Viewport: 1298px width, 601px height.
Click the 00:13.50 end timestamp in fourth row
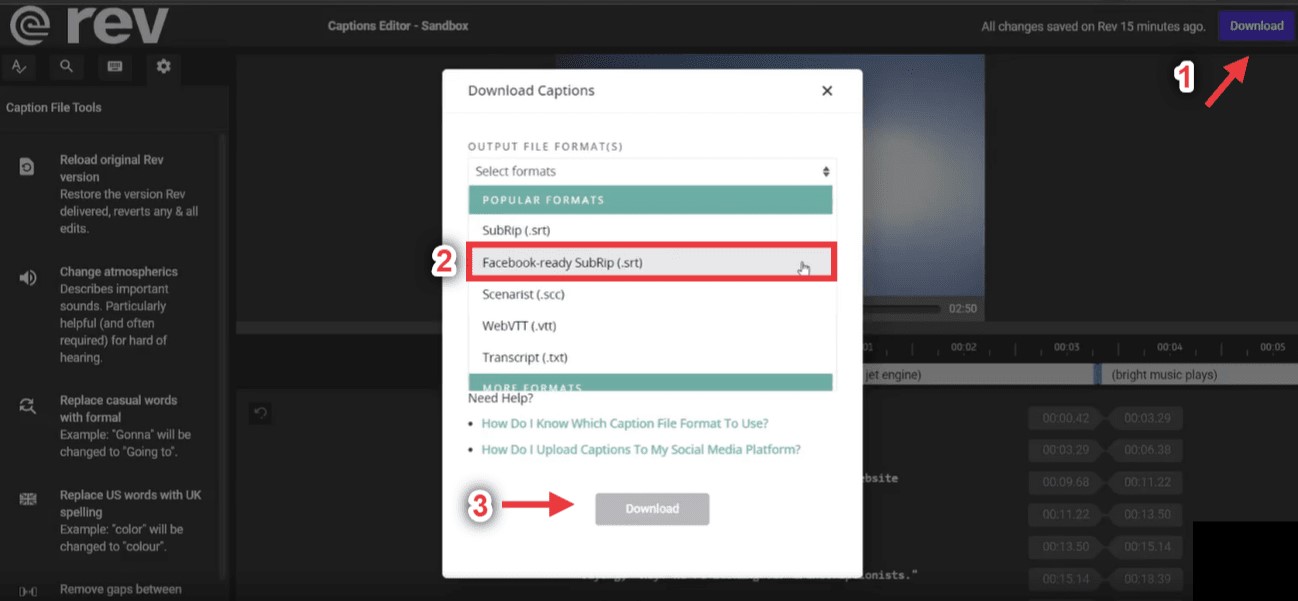tap(1147, 515)
